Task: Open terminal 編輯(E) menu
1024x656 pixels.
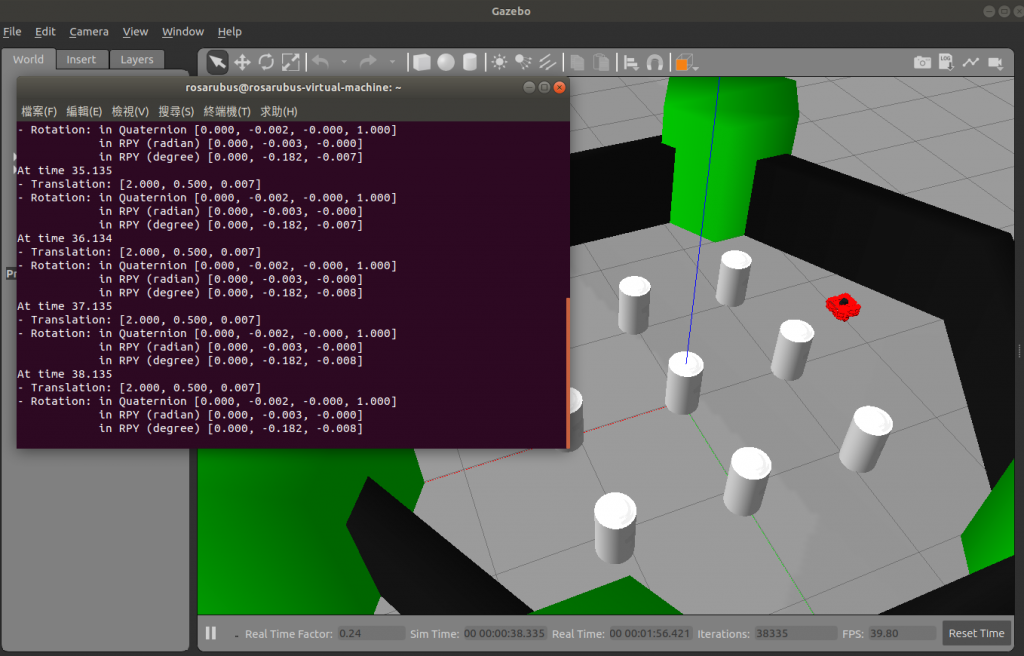Action: click(84, 111)
